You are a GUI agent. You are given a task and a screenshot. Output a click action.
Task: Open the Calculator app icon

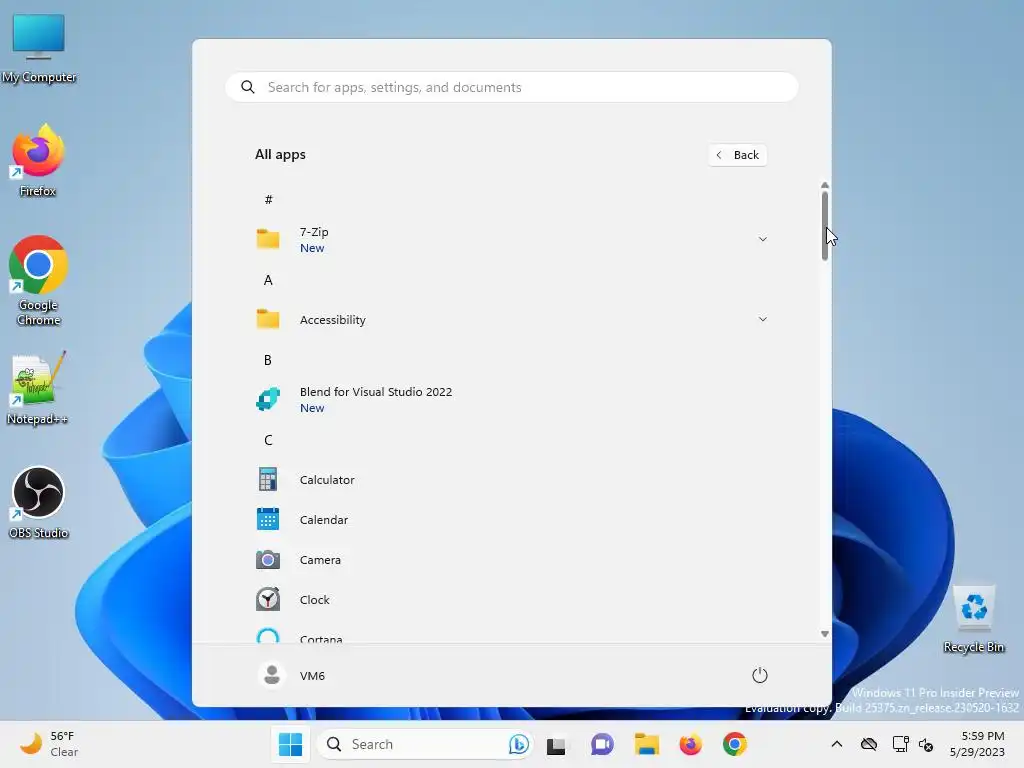coord(268,479)
